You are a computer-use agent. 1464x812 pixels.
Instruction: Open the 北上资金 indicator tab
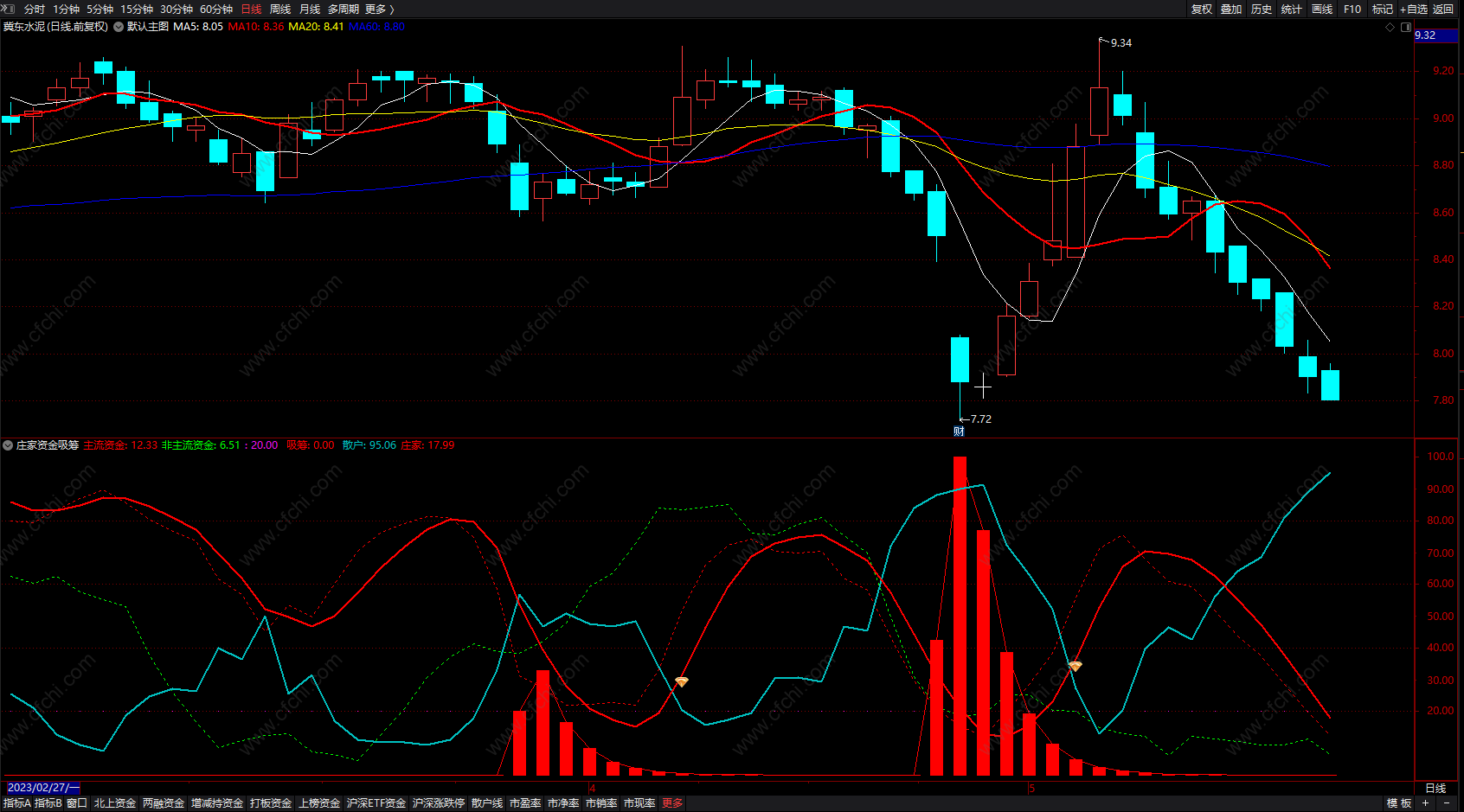(115, 803)
